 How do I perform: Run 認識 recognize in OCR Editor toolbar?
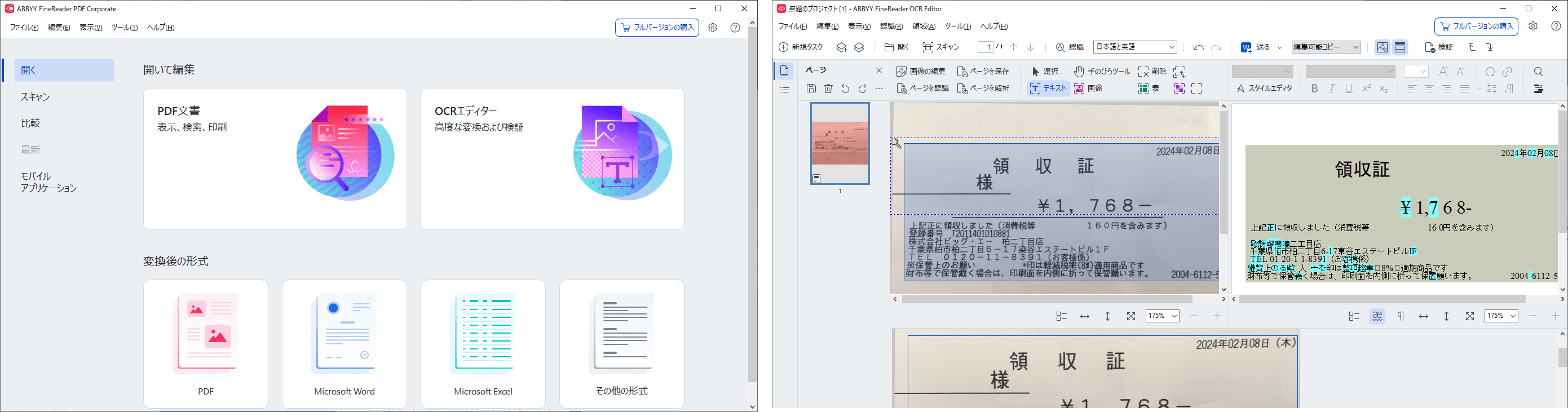click(x=1070, y=47)
